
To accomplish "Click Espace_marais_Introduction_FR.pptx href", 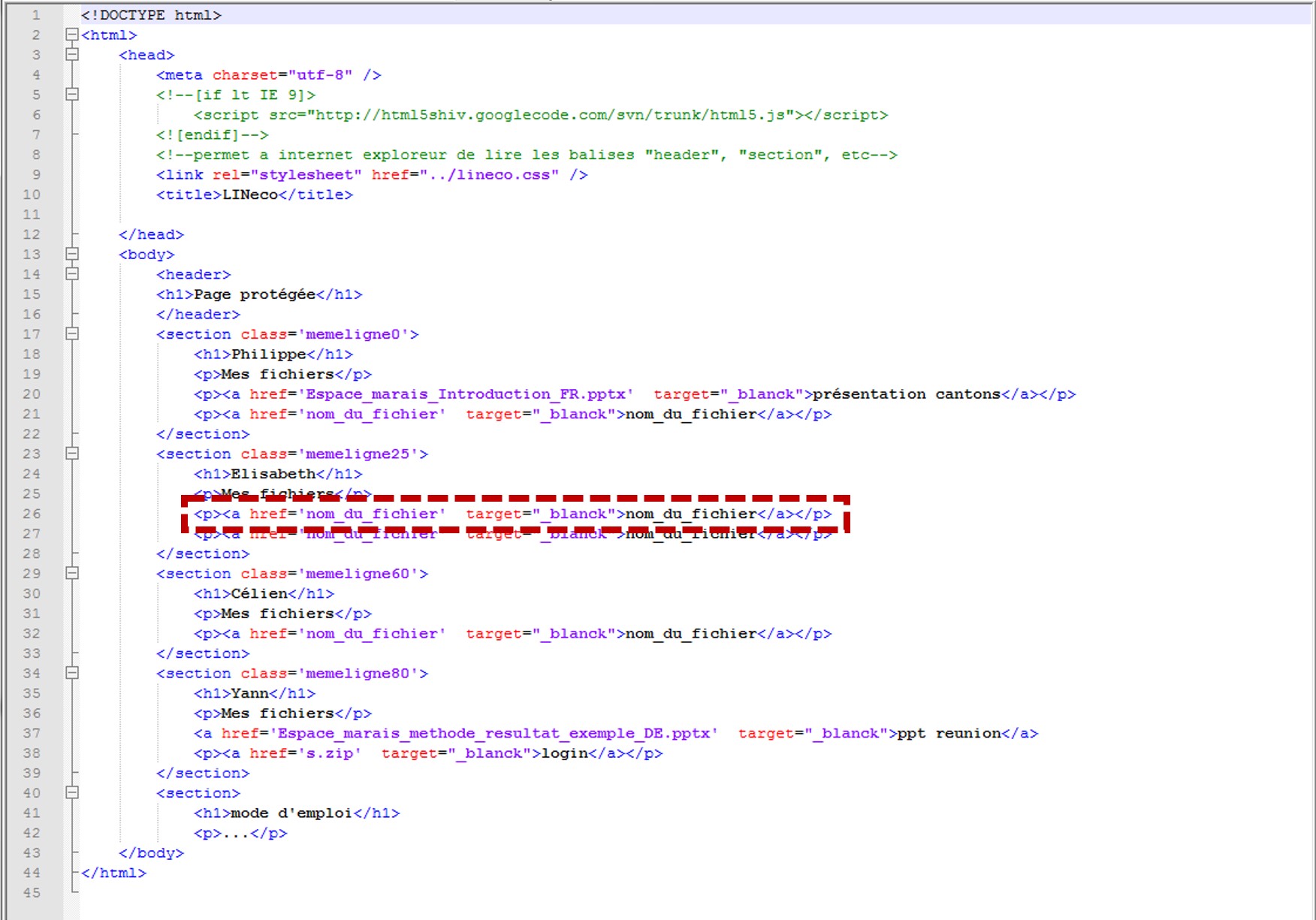I will coord(466,394).
